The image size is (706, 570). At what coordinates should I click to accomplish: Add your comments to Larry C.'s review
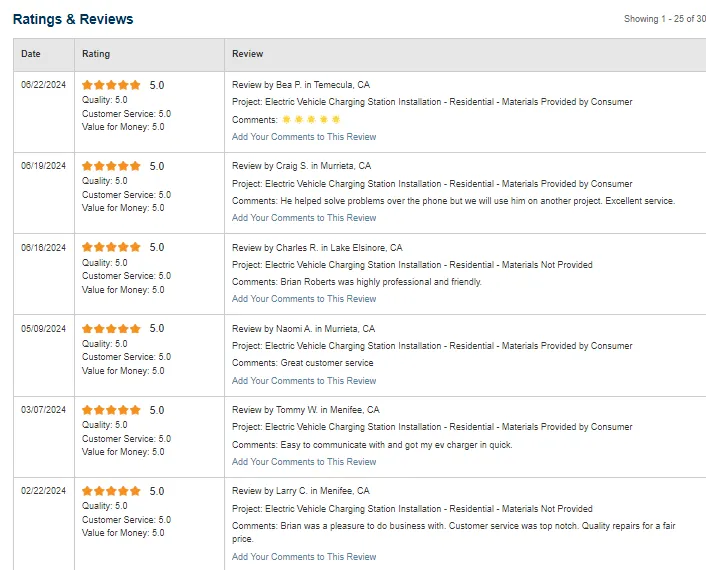[304, 557]
